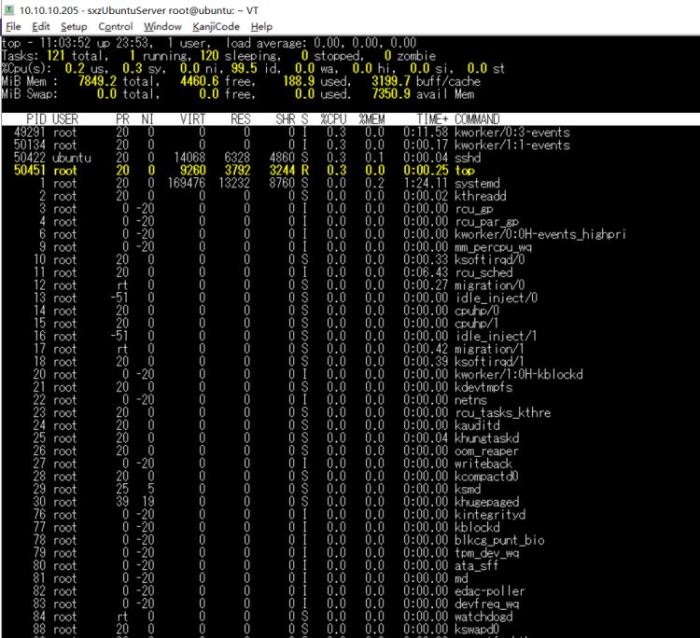Click the Tera Term icon in title bar
The width and height of the screenshot is (700, 638).
[x=9, y=10]
